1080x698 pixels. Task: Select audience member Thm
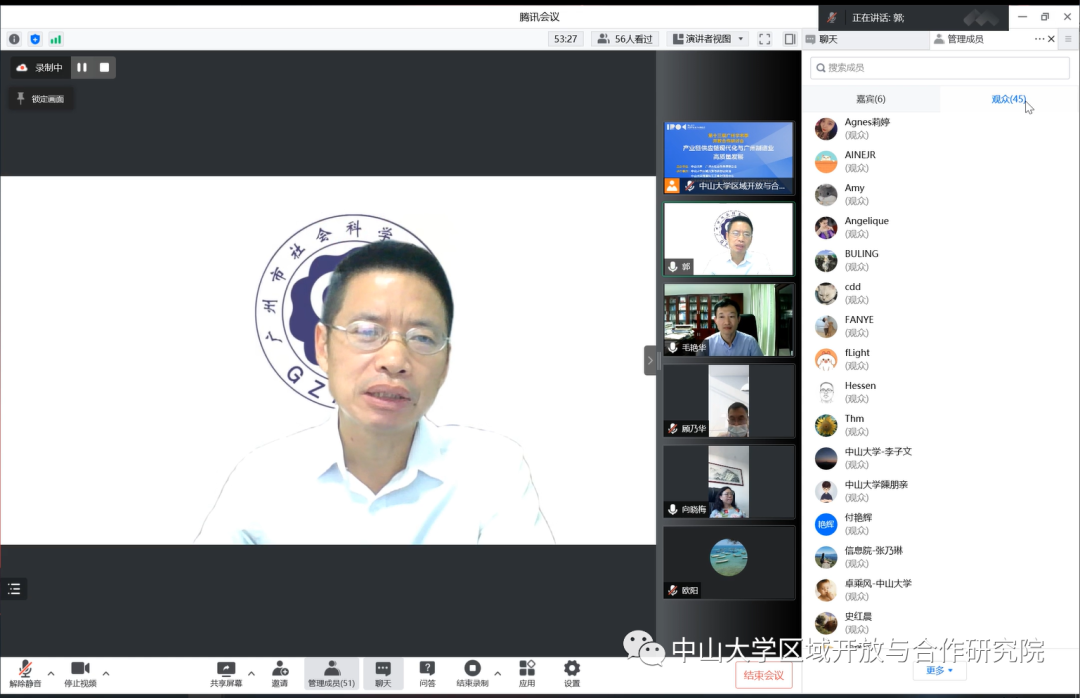(940, 425)
